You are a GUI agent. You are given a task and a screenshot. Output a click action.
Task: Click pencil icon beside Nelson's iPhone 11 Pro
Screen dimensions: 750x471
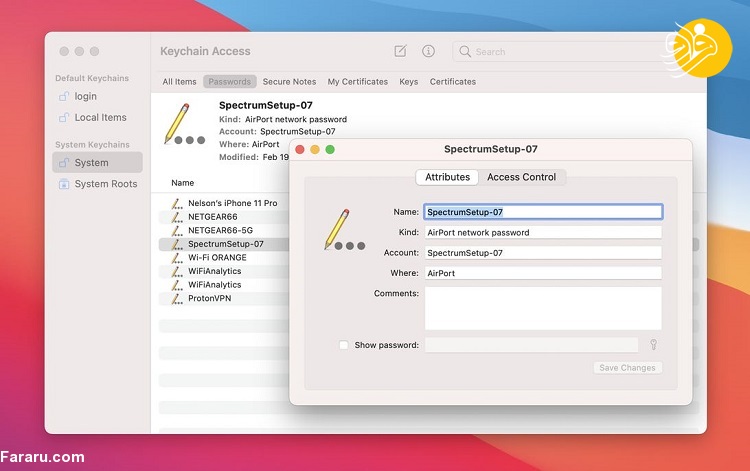177,204
